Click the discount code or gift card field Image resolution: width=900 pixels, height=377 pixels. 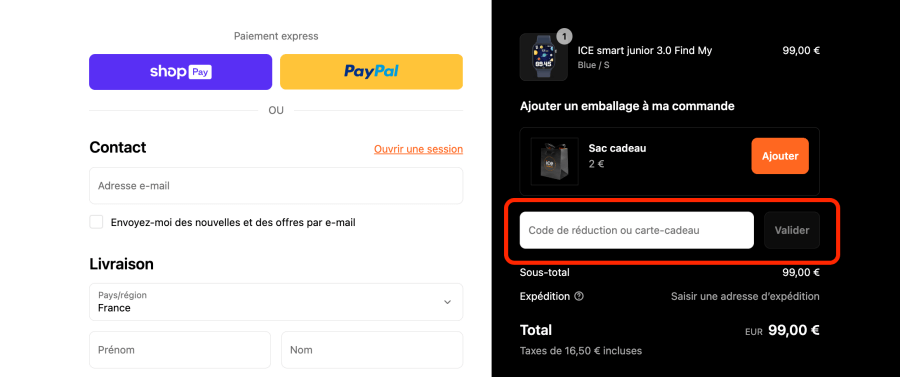tap(637, 230)
